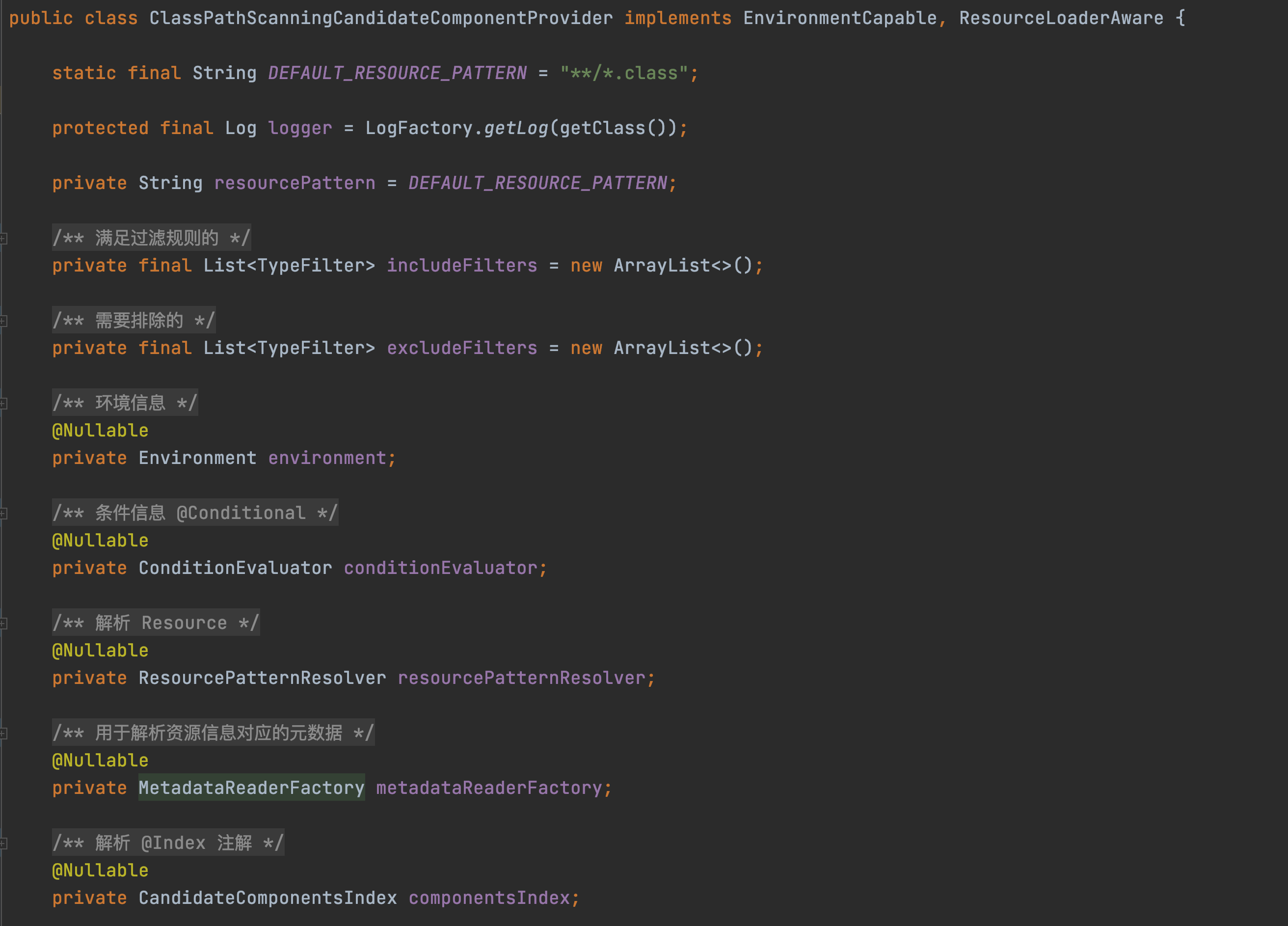This screenshot has width=1288, height=926.
Task: Expand fold marker beside 需要排除的 comment
Action: coord(3,321)
